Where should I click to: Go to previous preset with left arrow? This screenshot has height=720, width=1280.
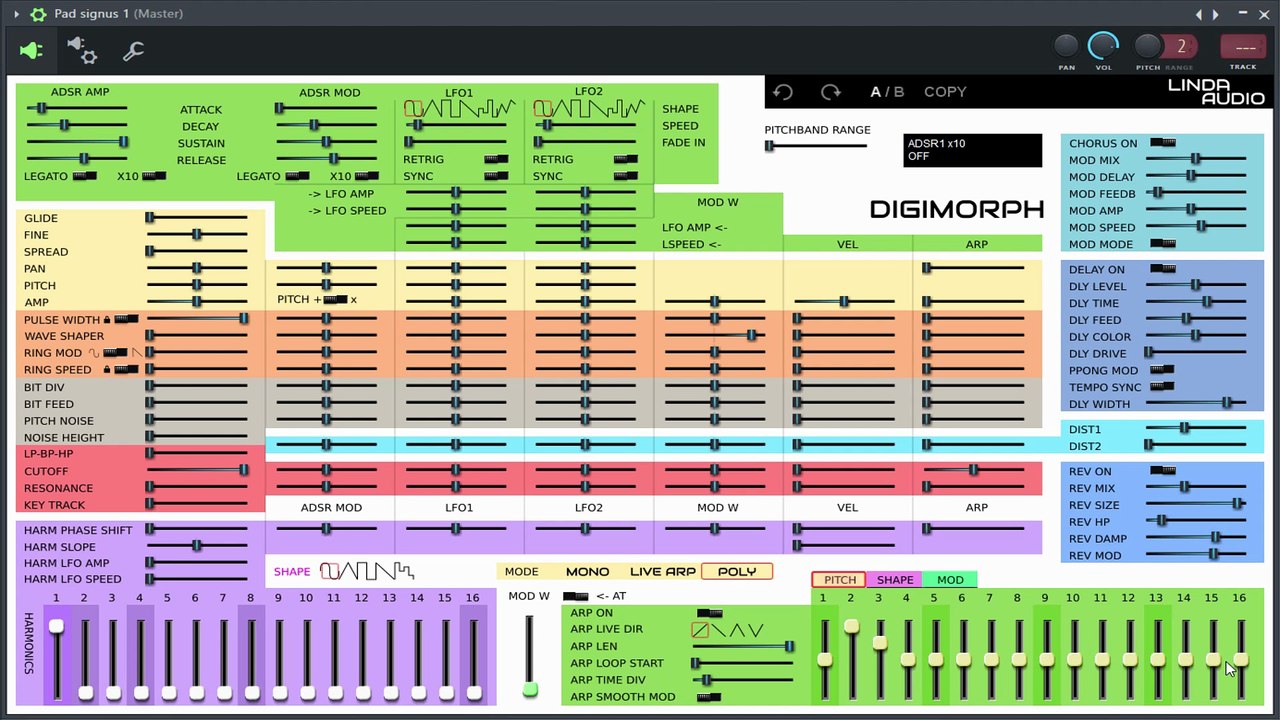(x=1199, y=14)
